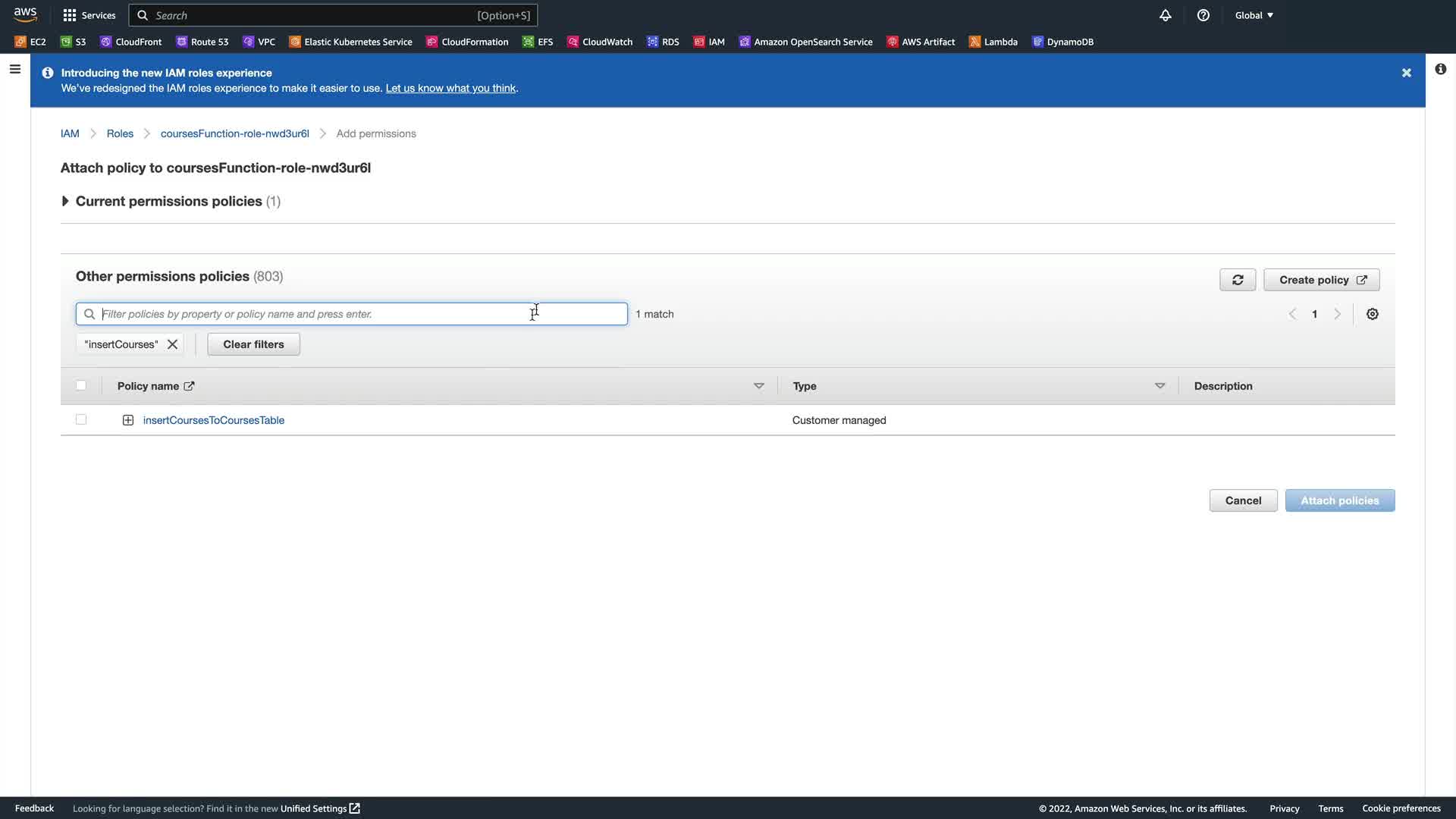Open the DynamoDB shortcut in favorites bar

point(1062,42)
